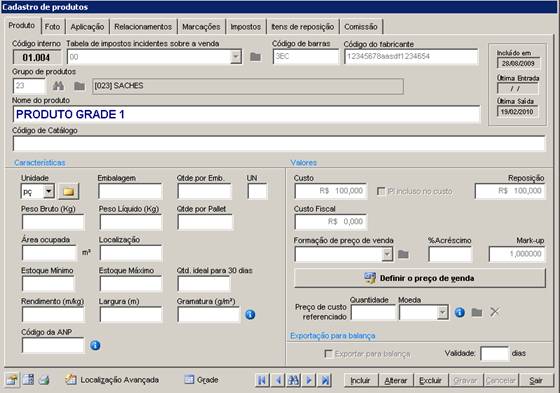
Task: Click info icon beside Gramatura field
Action: click(x=250, y=314)
